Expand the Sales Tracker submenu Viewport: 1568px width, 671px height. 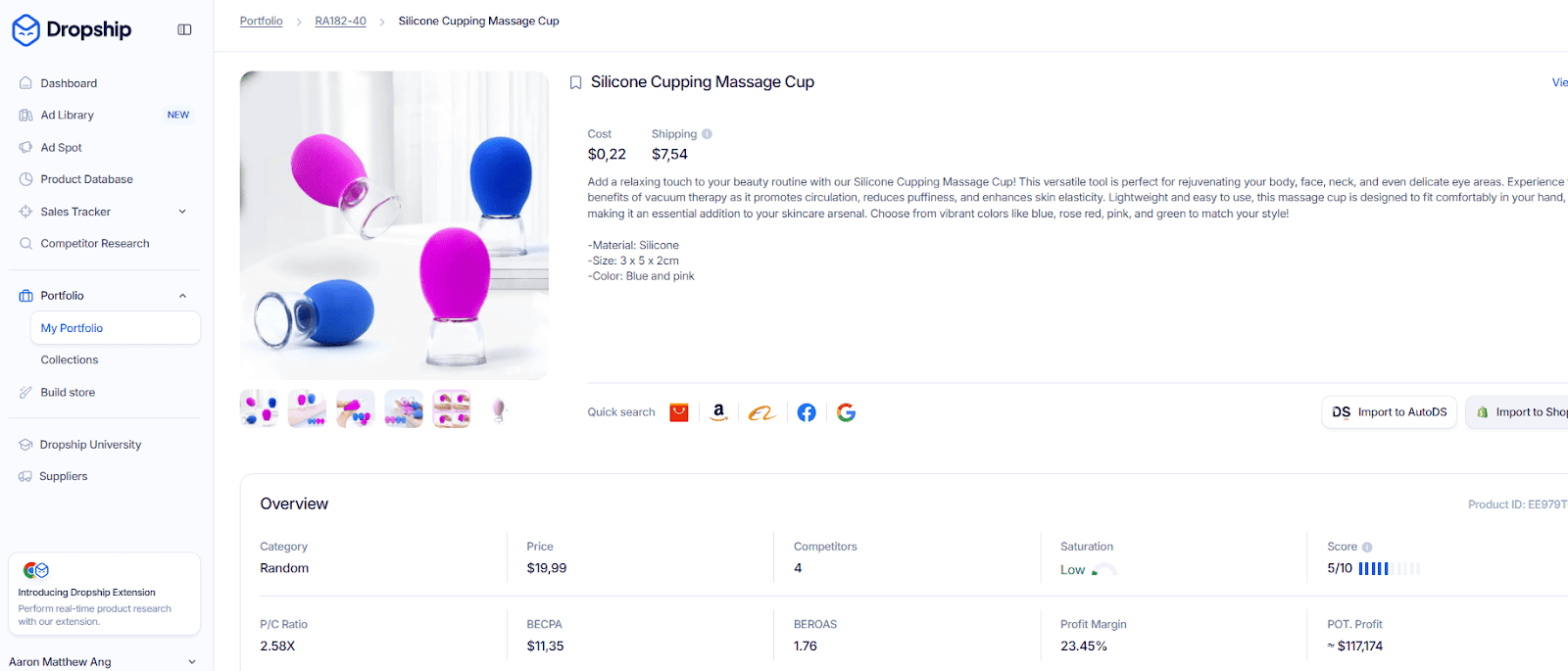coord(182,212)
